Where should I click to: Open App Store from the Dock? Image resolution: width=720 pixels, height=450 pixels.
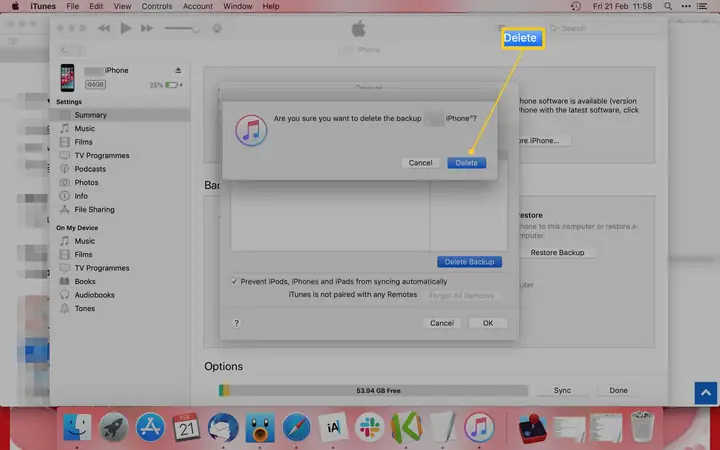[x=150, y=427]
